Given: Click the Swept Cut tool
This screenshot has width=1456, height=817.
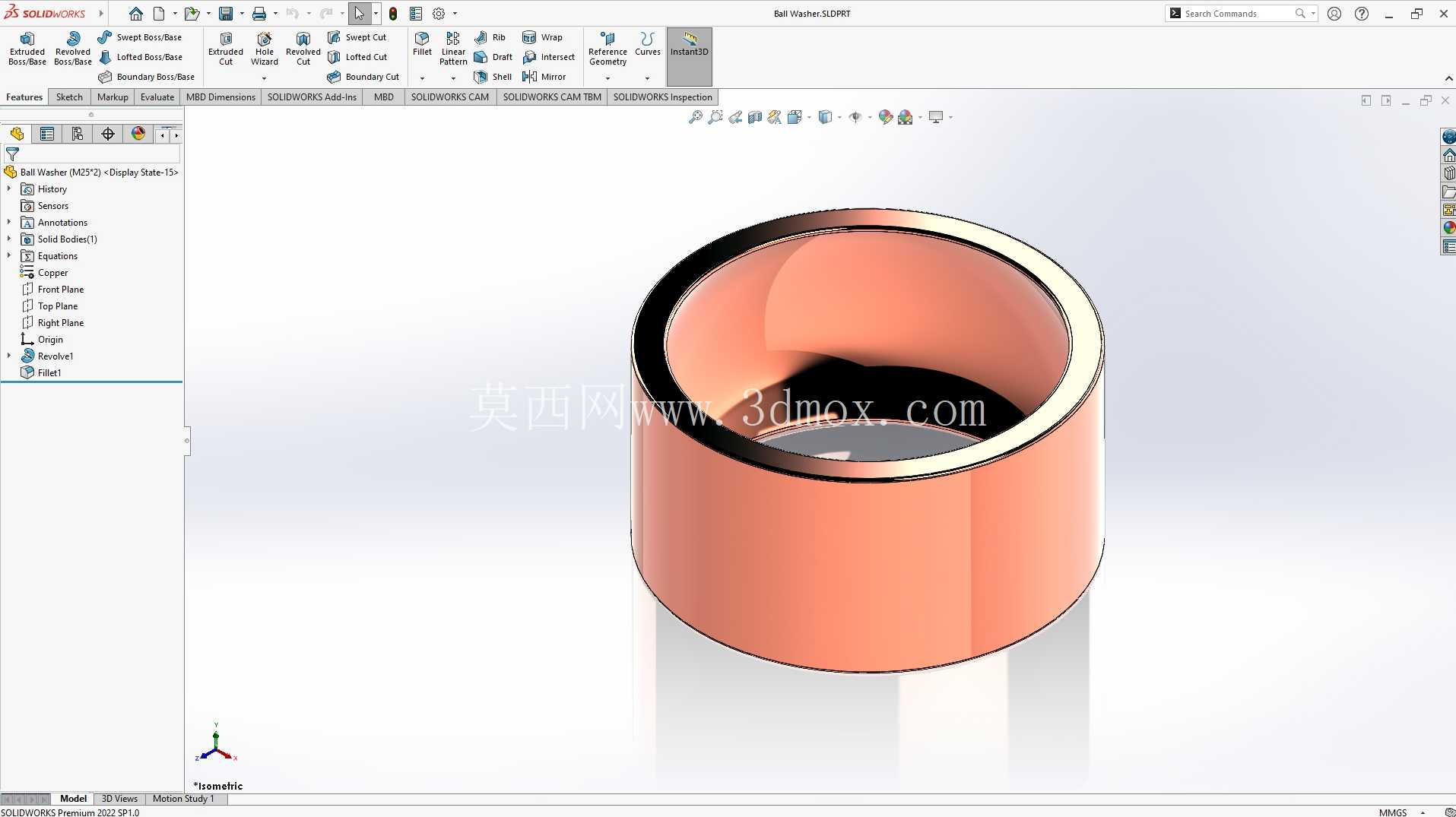Looking at the screenshot, I should click(357, 37).
